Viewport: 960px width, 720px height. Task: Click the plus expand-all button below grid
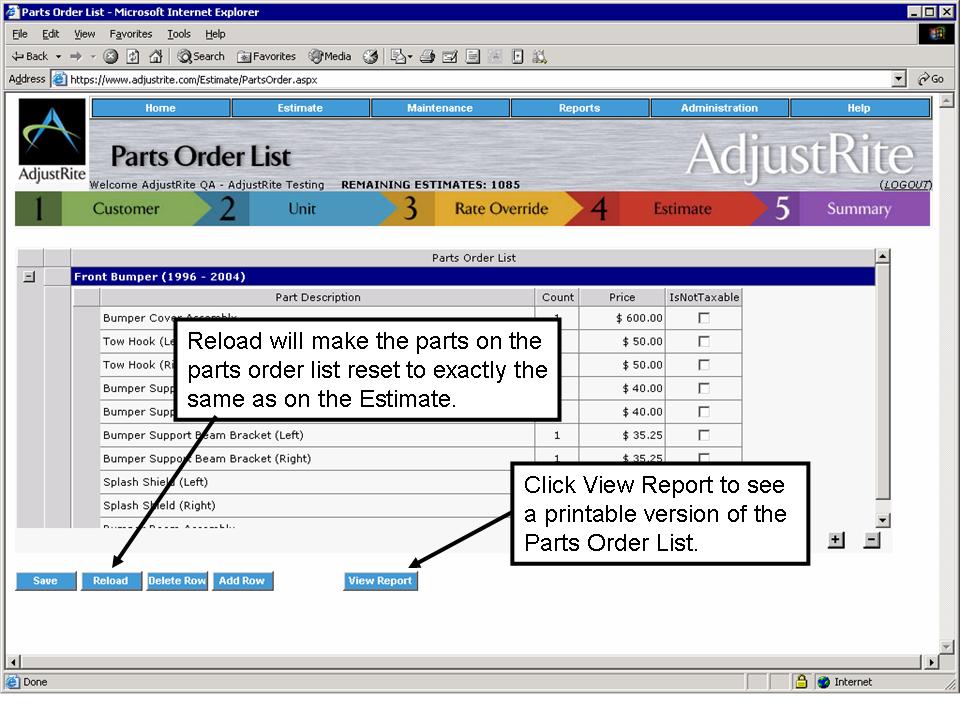click(836, 540)
